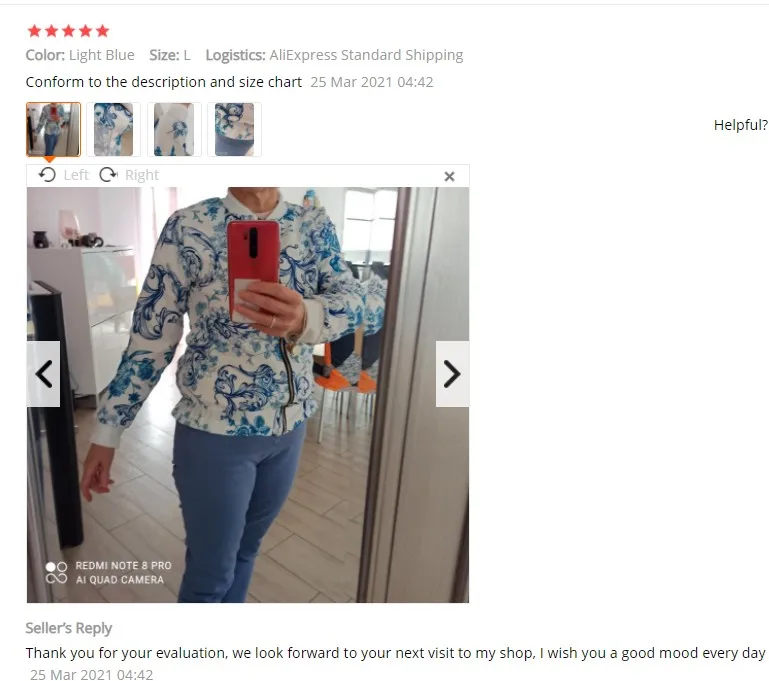The image size is (769, 681).
Task: Open fourth review photo thumbnail
Action: (234, 129)
